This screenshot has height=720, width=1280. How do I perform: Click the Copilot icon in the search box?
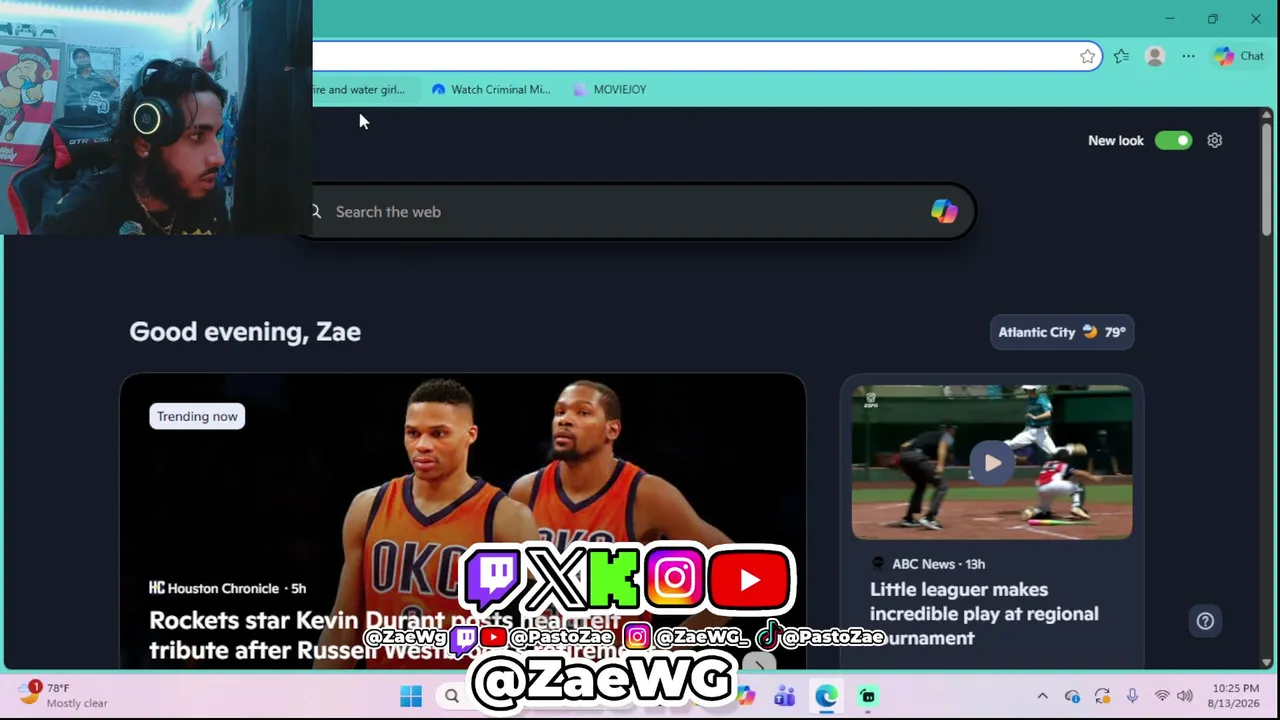[944, 212]
